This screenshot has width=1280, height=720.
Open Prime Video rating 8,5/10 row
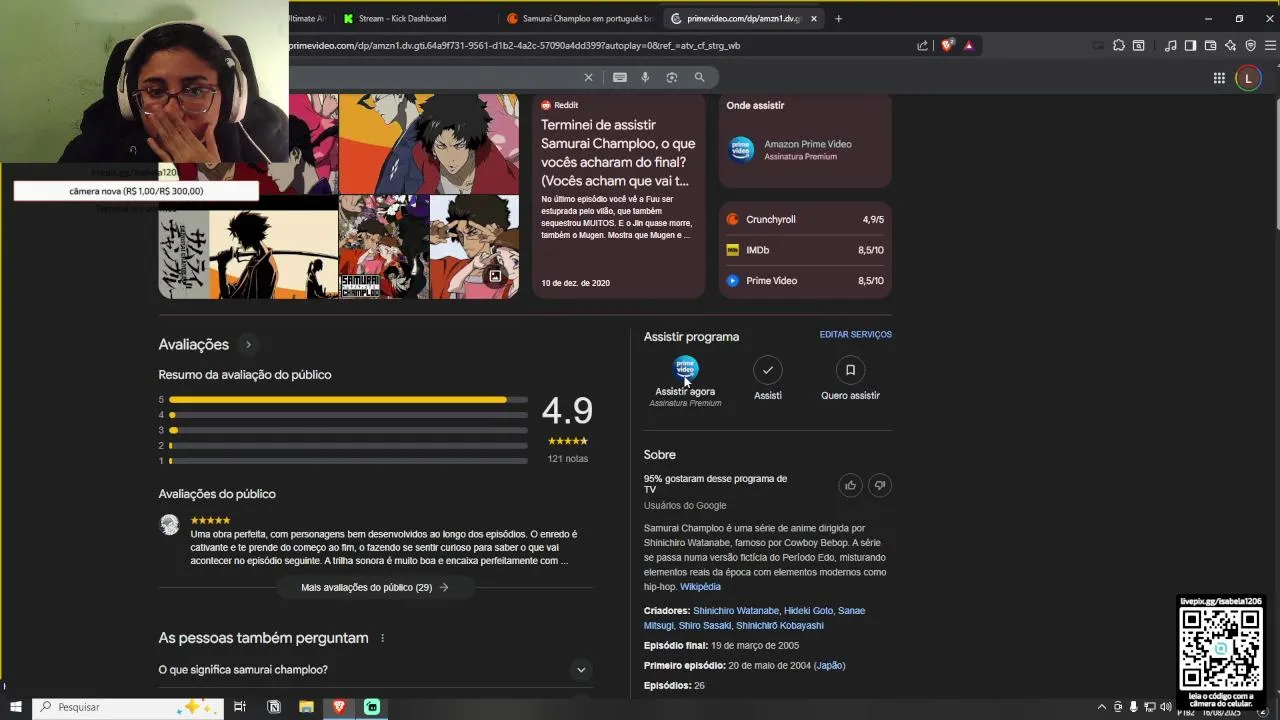tap(805, 281)
